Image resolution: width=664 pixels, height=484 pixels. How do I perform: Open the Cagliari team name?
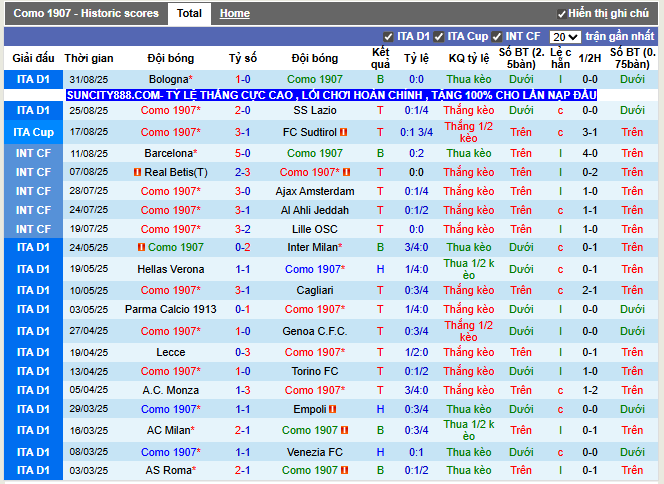pyautogui.click(x=315, y=290)
